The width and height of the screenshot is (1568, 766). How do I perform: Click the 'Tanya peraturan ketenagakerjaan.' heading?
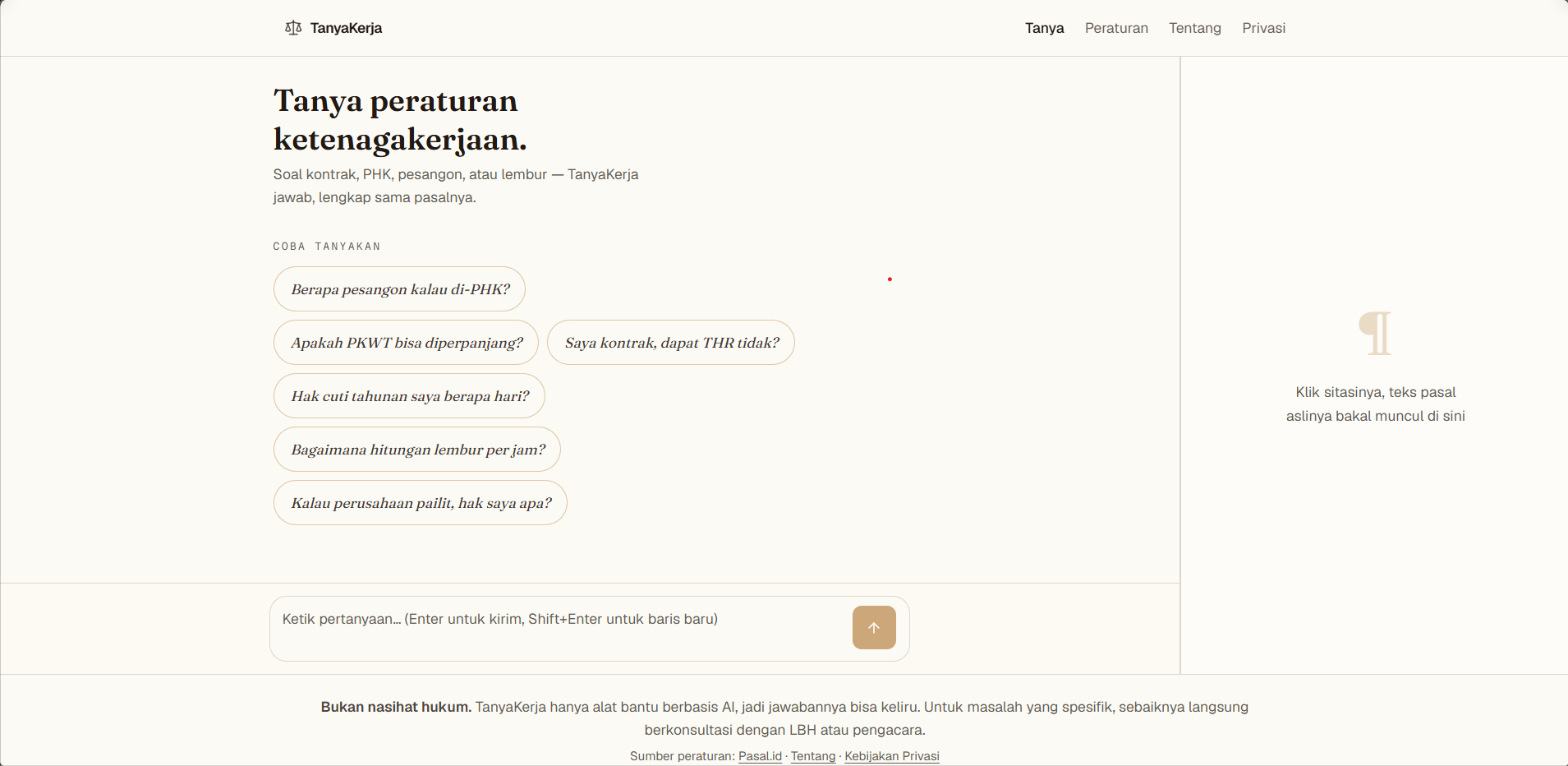[x=400, y=120]
